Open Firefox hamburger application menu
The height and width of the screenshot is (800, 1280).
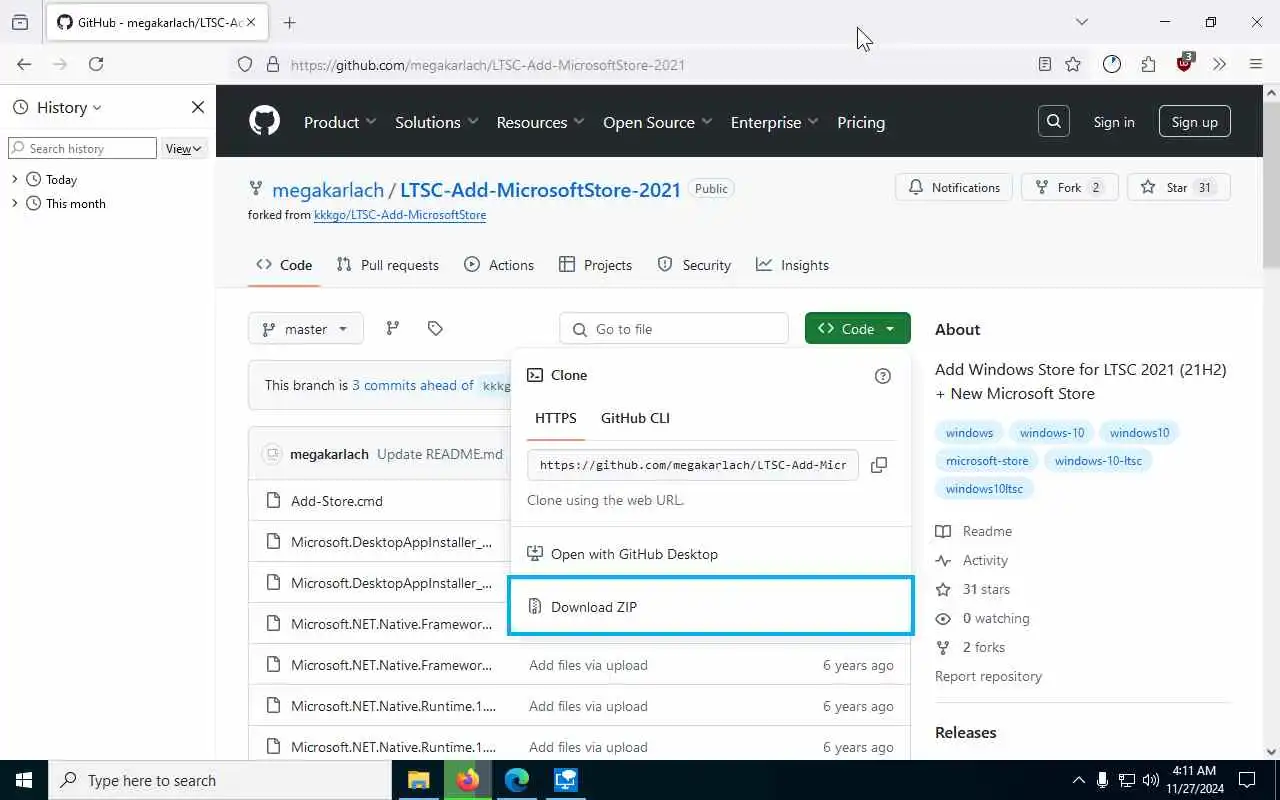tap(1256, 64)
